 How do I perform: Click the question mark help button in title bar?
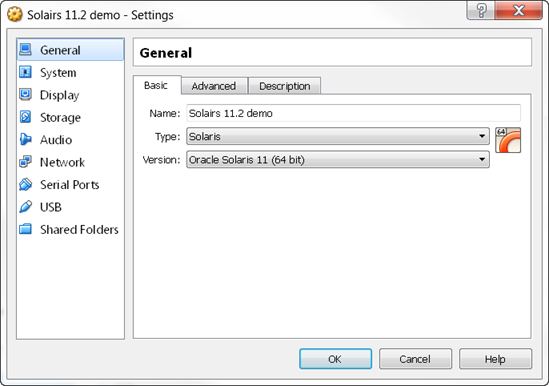coord(481,11)
